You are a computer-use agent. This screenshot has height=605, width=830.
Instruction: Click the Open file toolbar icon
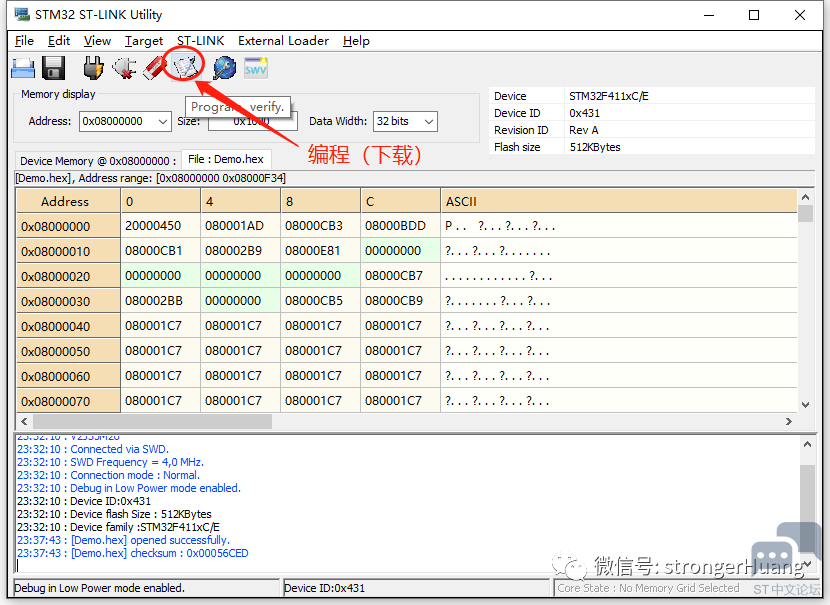[23, 68]
